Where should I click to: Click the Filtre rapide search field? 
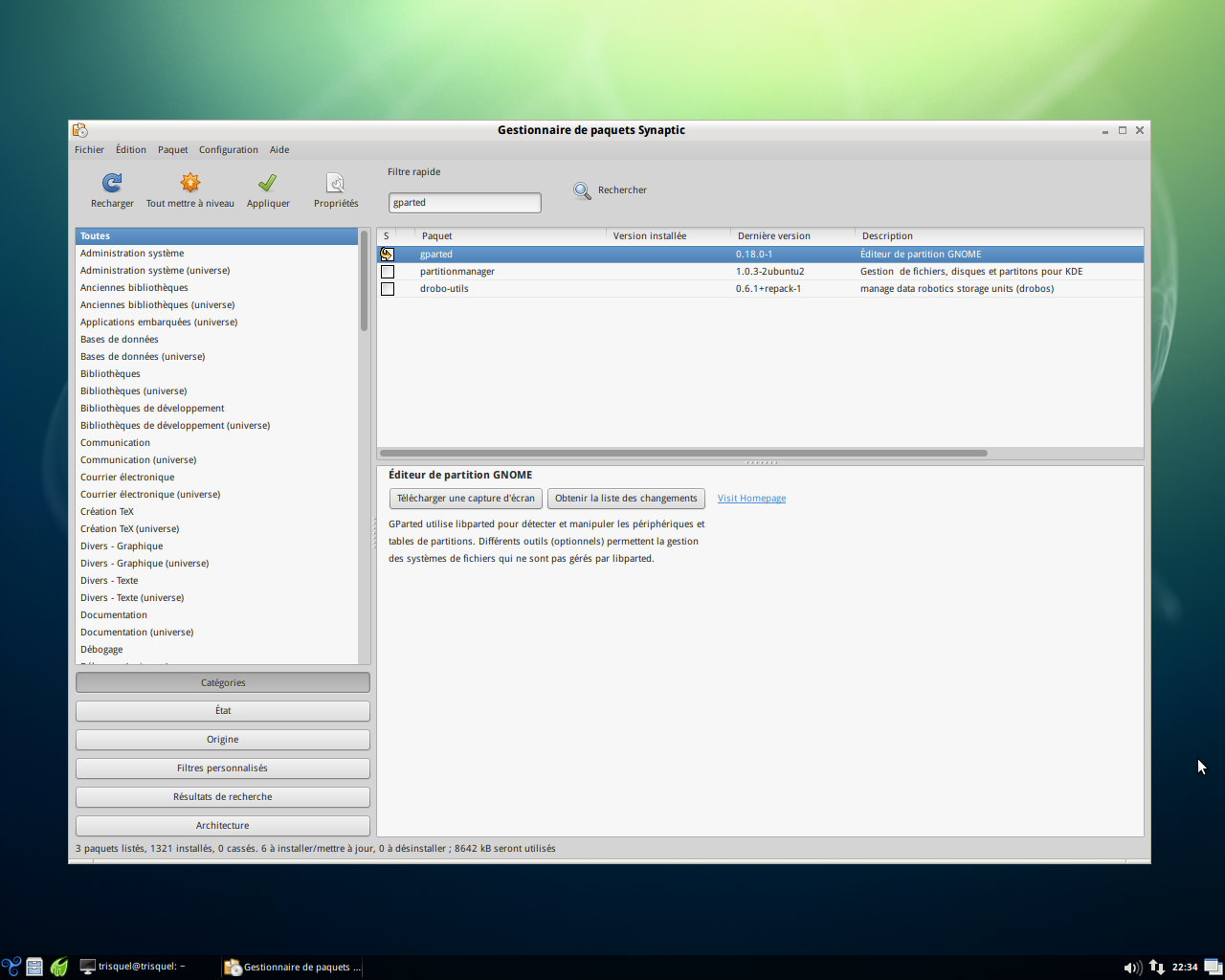coord(464,203)
